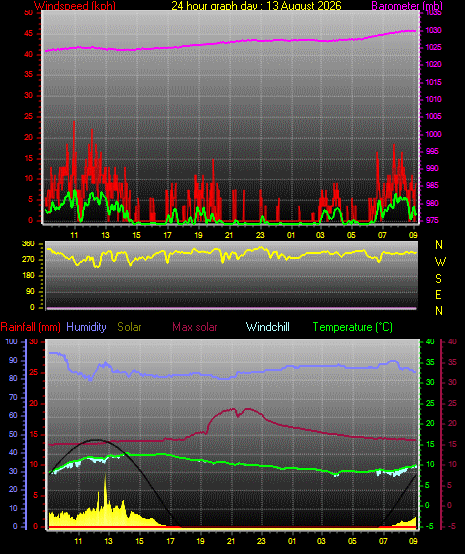This screenshot has width=465, height=554.
Task: Click hour 23 under the windspeed graph
Action: pyautogui.click(x=260, y=235)
